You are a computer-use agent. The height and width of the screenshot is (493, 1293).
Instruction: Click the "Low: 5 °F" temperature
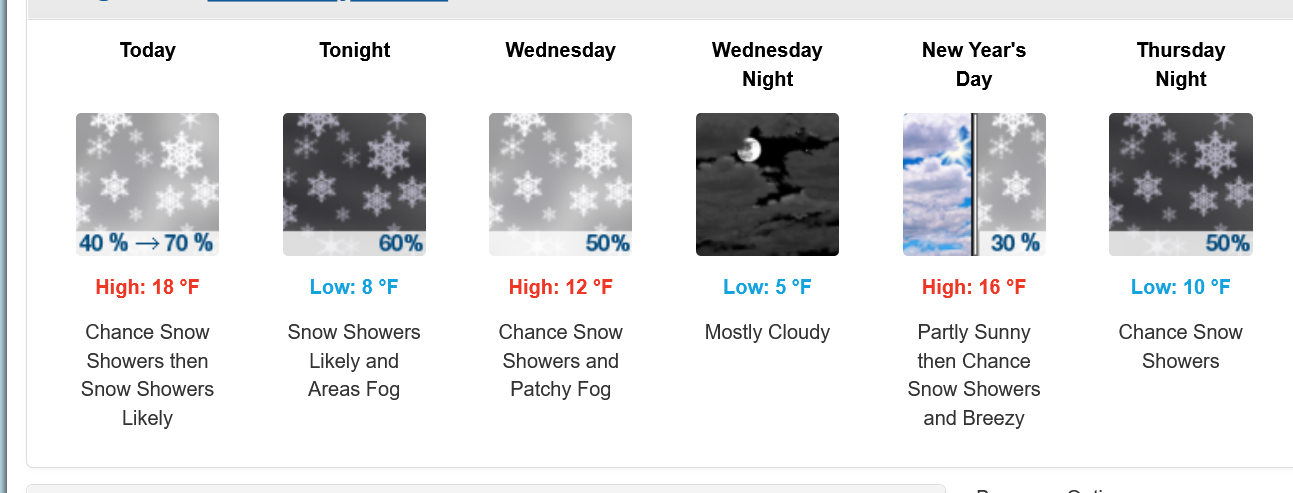pos(767,288)
